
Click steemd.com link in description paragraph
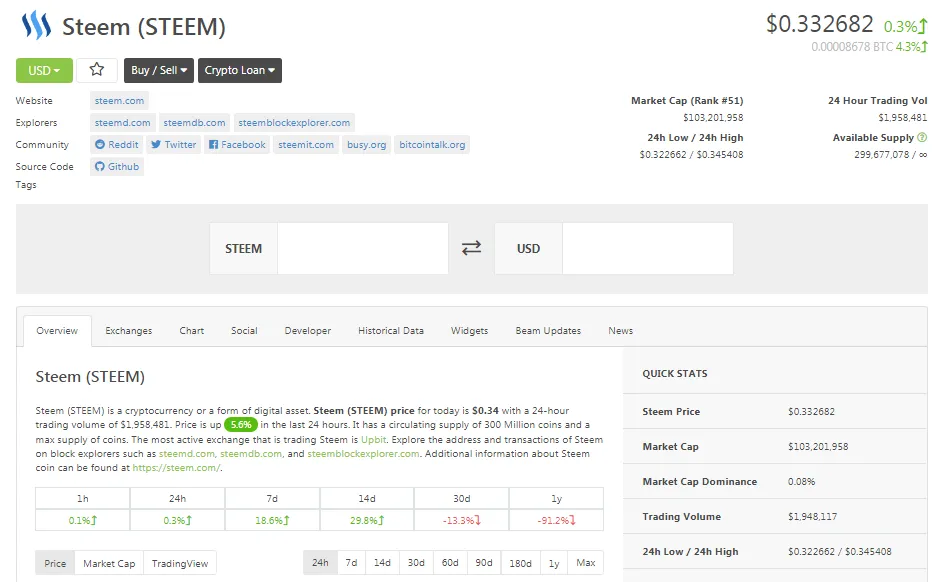[186, 454]
